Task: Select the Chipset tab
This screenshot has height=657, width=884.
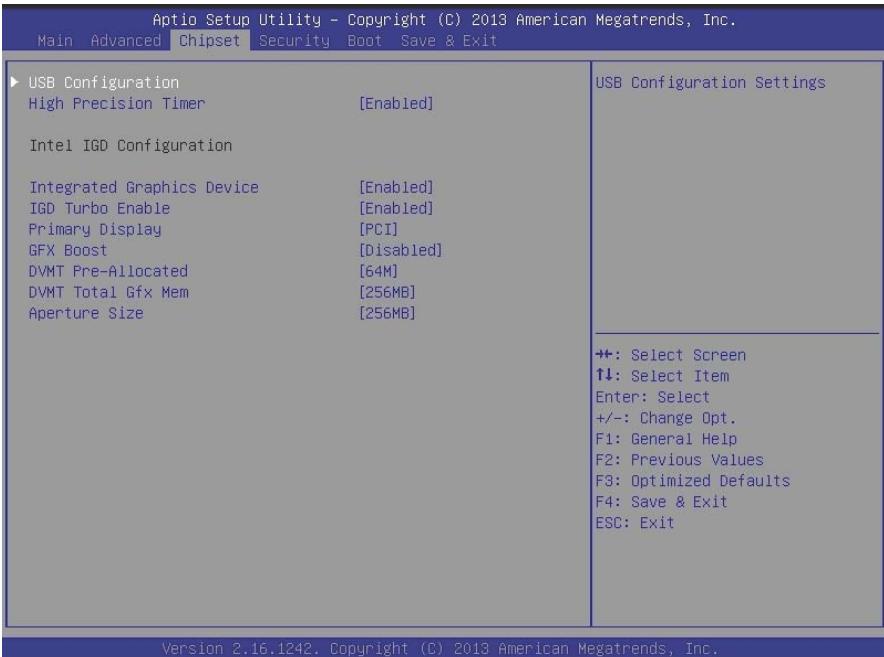Action: tap(210, 41)
